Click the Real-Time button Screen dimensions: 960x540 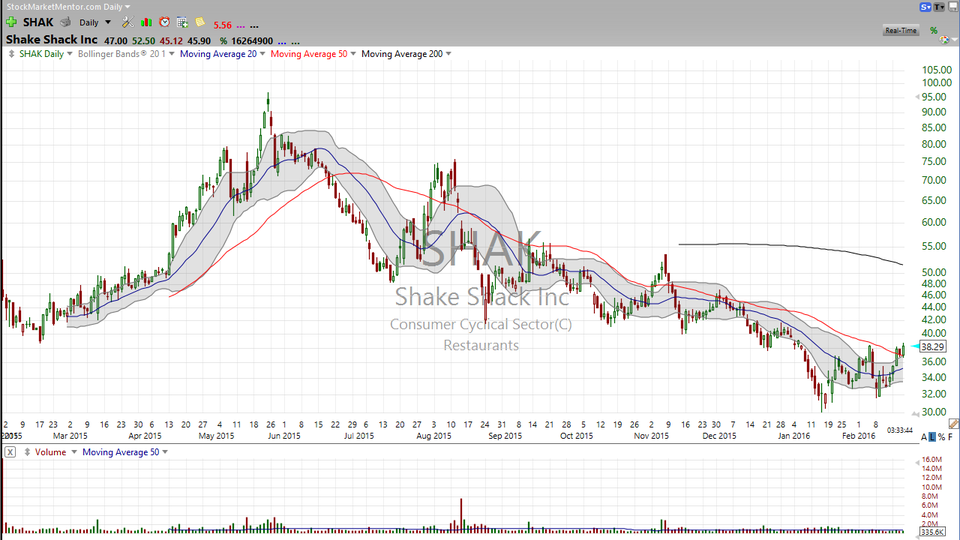coord(901,30)
